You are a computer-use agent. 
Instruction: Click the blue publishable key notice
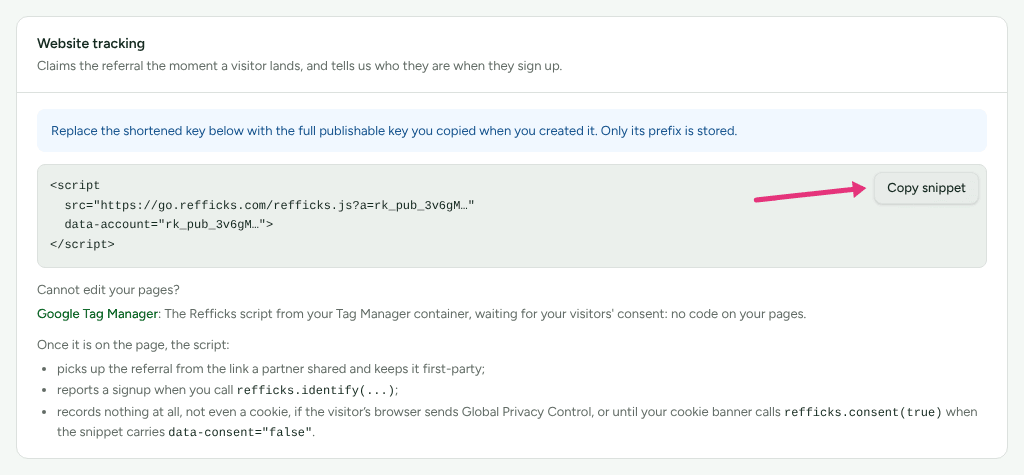pos(511,131)
